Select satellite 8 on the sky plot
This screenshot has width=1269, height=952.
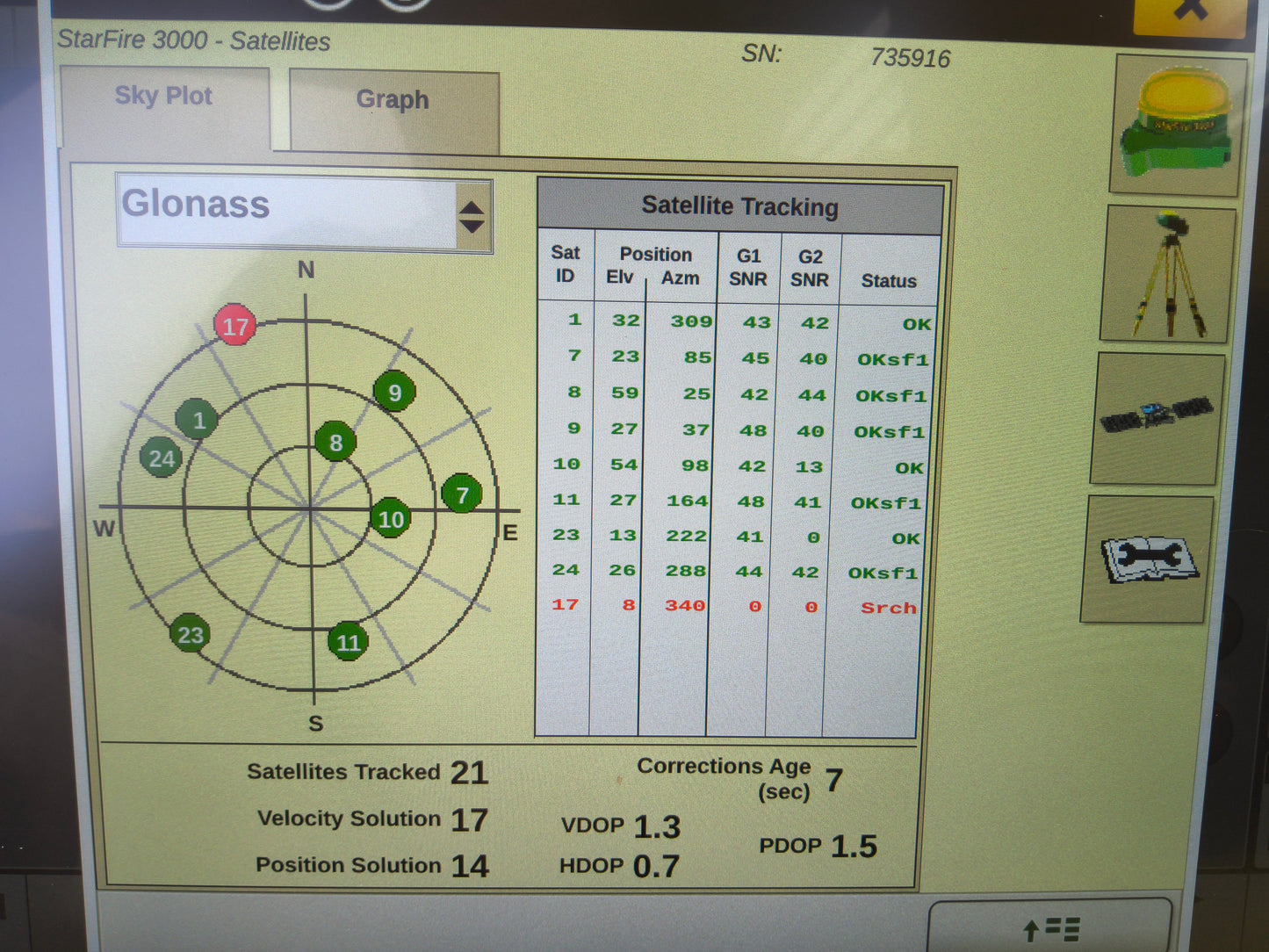point(335,442)
